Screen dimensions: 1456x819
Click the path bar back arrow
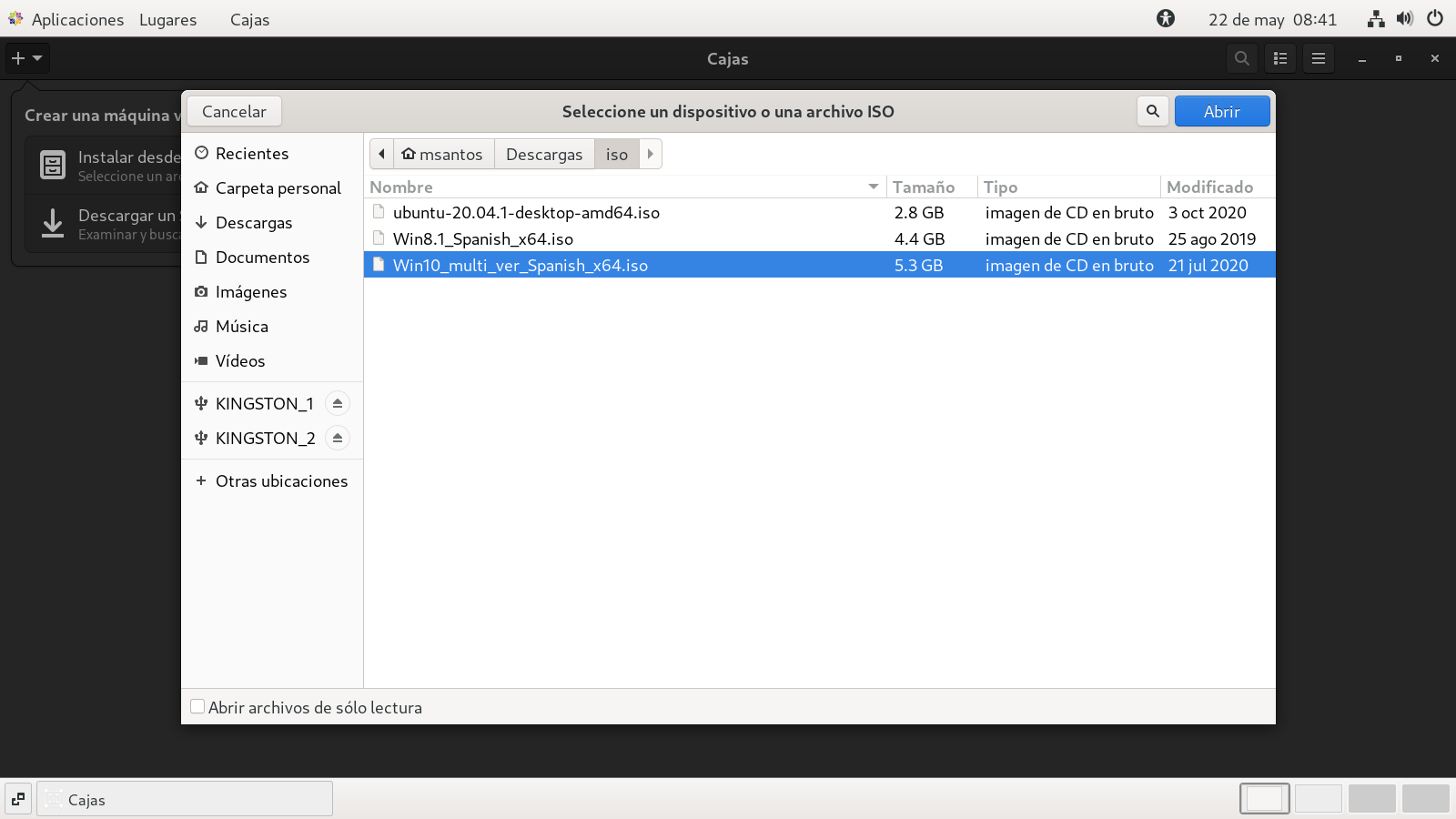click(x=381, y=154)
